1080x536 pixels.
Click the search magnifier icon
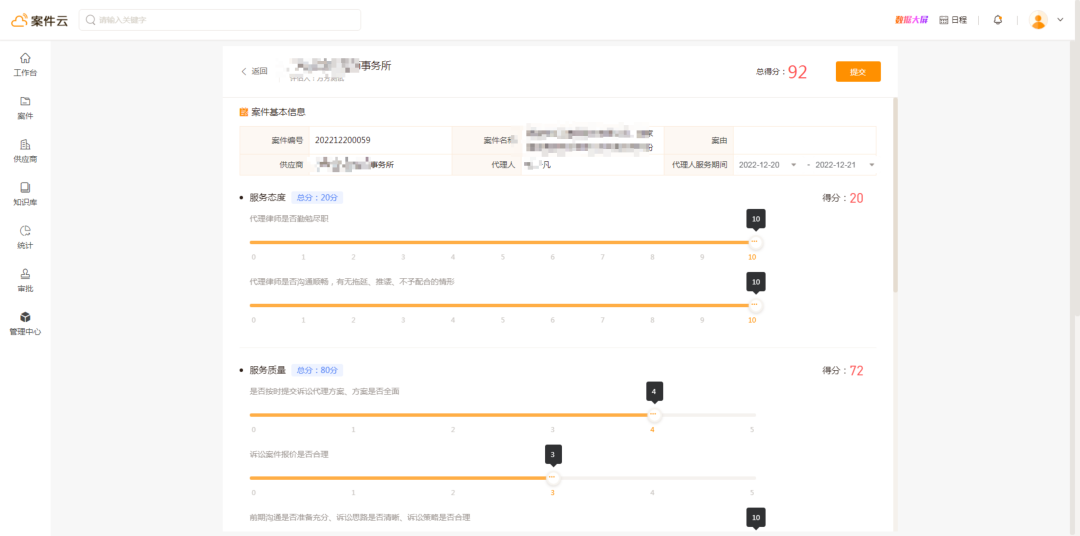90,20
